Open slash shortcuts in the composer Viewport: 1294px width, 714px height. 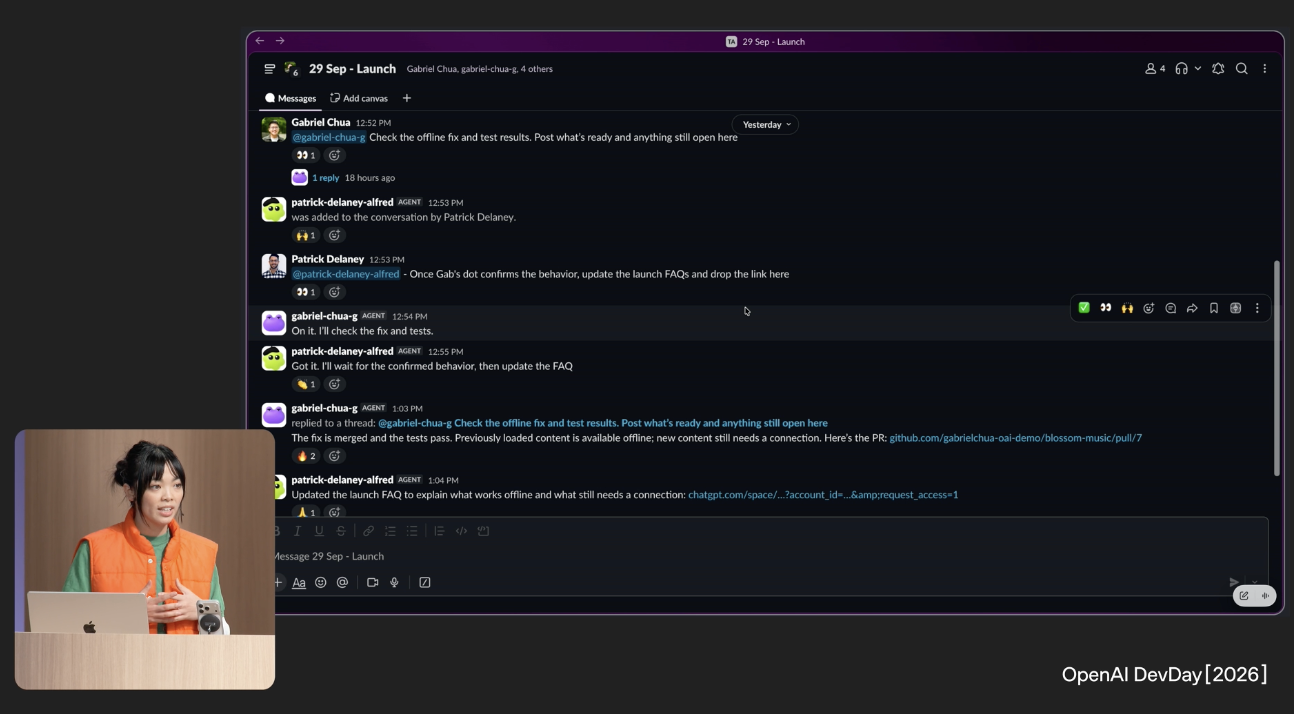pyautogui.click(x=425, y=582)
